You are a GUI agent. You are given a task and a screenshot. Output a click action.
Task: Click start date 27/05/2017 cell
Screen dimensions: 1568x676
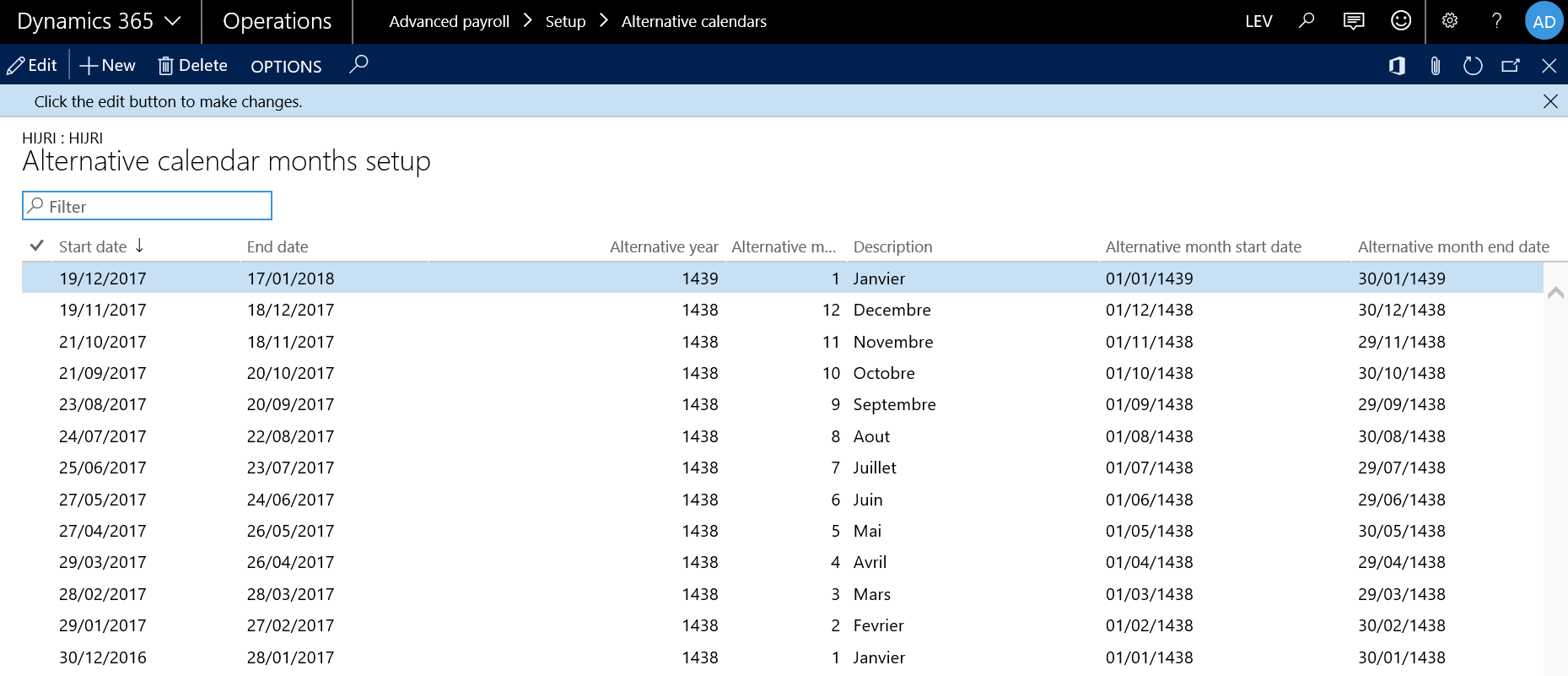pyautogui.click(x=103, y=500)
